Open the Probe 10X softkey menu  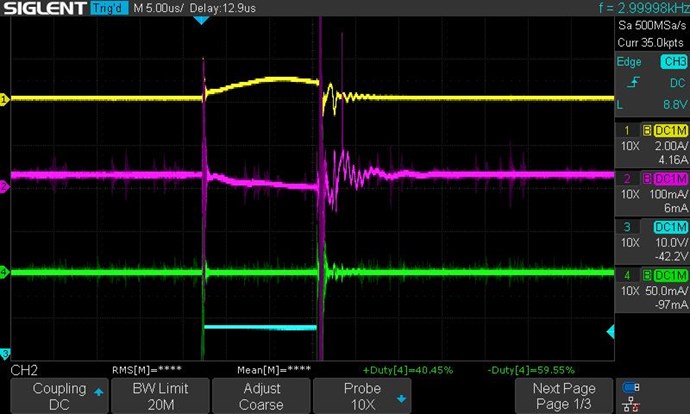click(x=362, y=396)
